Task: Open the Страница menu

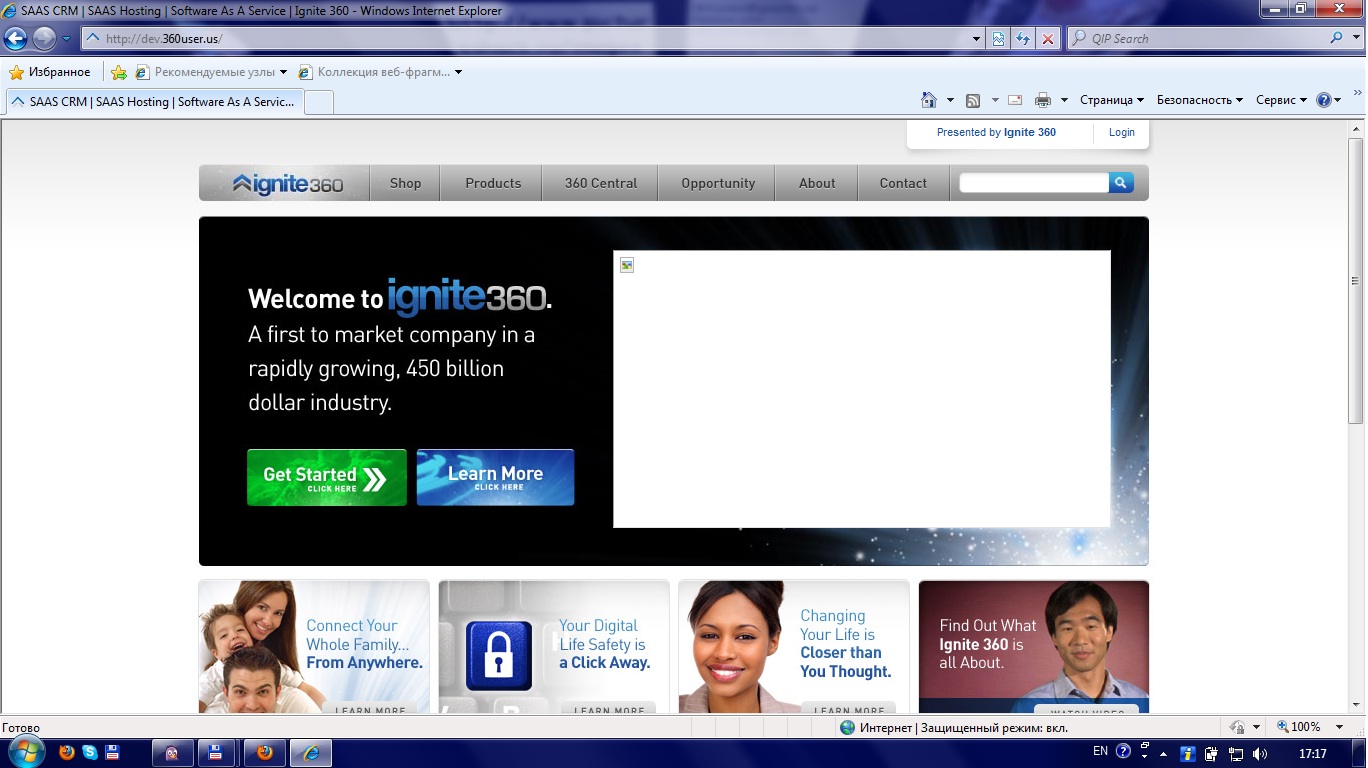Action: click(1111, 100)
